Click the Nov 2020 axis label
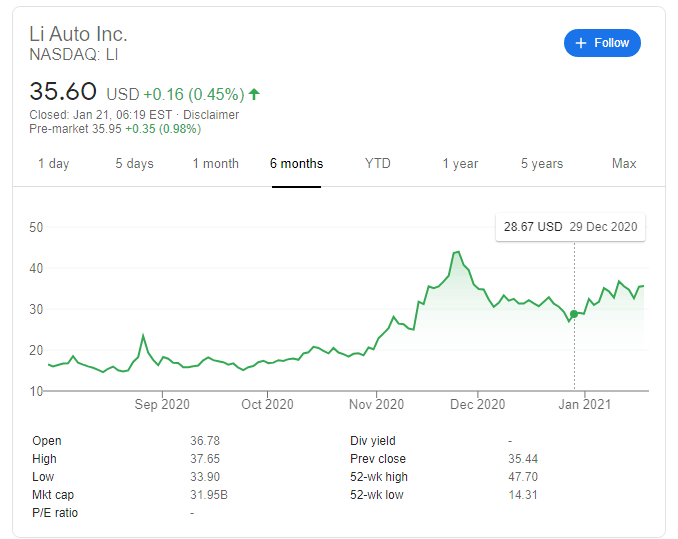This screenshot has width=678, height=539. click(x=376, y=405)
